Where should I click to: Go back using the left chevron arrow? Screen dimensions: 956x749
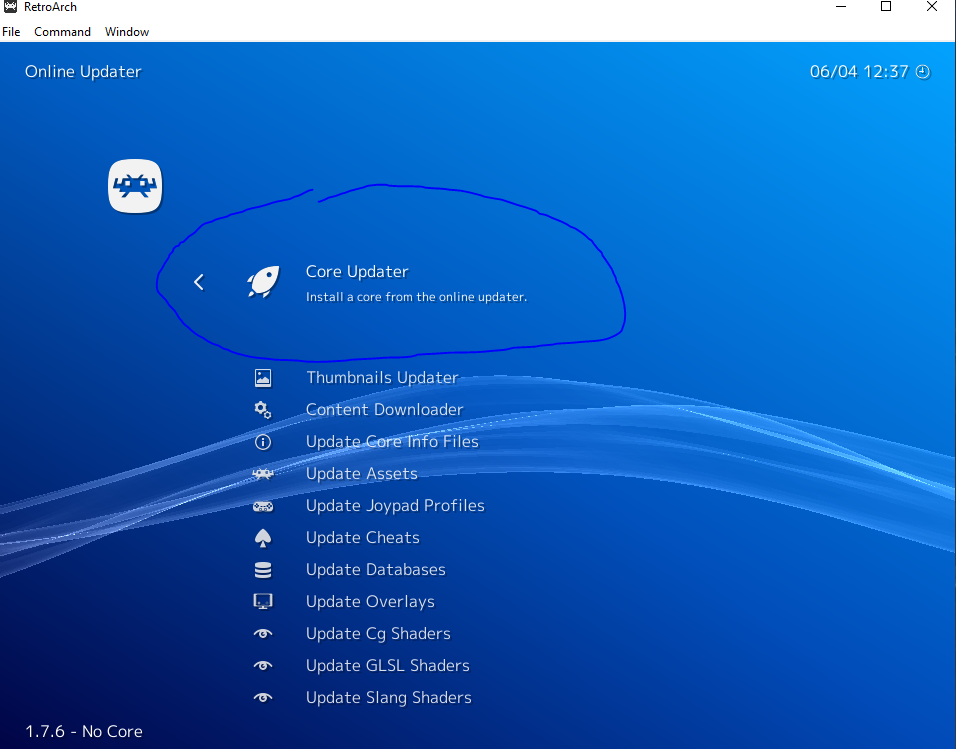pyautogui.click(x=199, y=282)
